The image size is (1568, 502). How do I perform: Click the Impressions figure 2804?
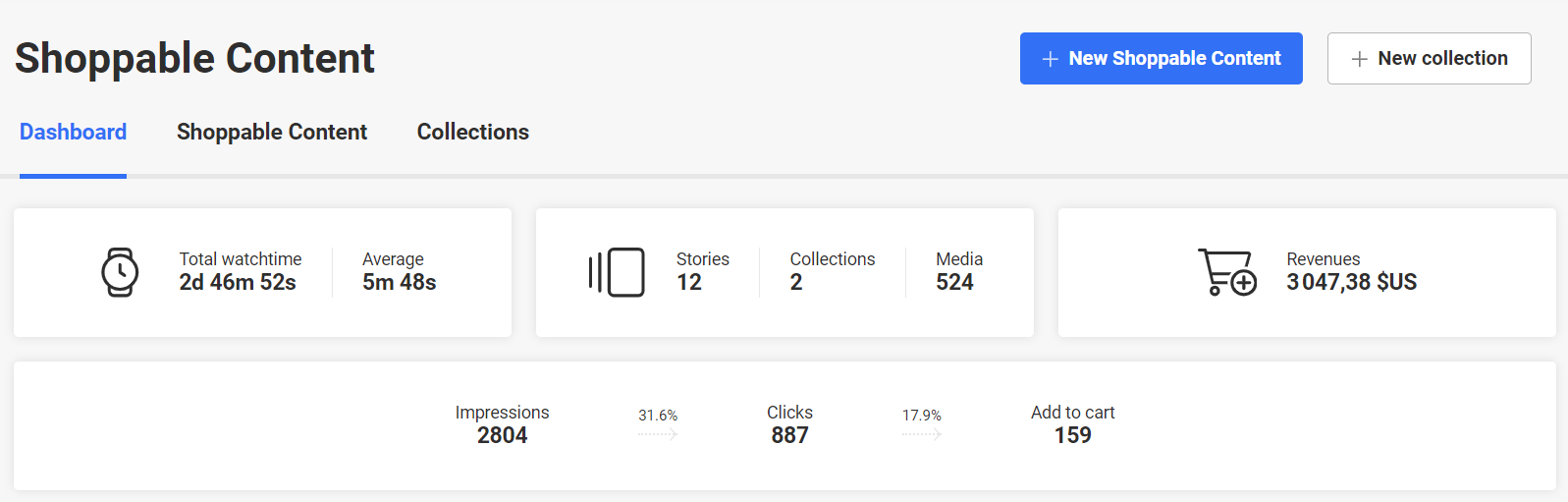503,435
